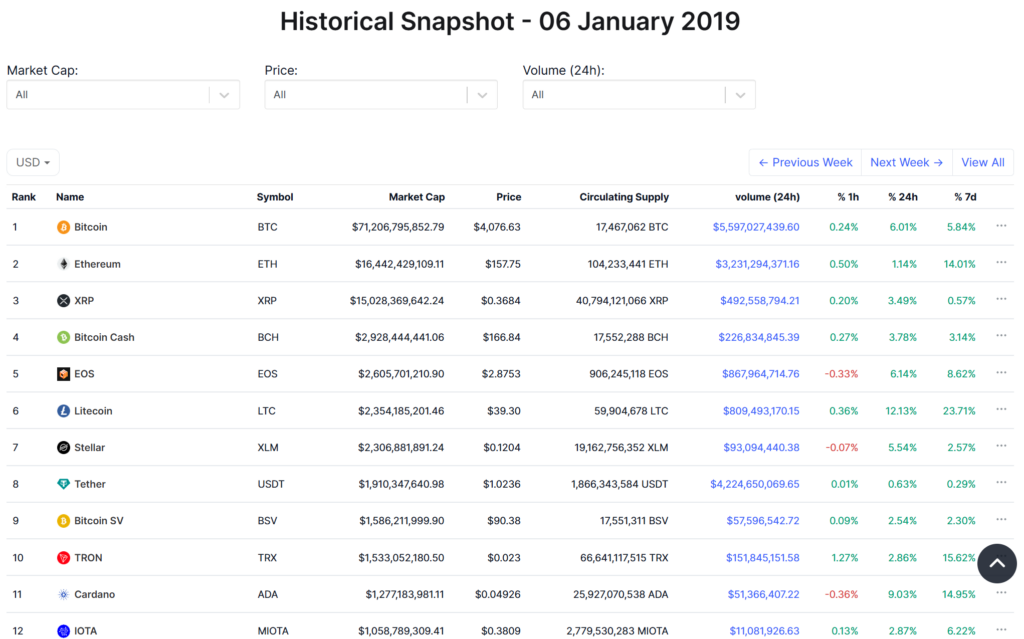Click the Litecoin 7d change 23.71%
Image resolution: width=1024 pixels, height=639 pixels.
click(959, 411)
